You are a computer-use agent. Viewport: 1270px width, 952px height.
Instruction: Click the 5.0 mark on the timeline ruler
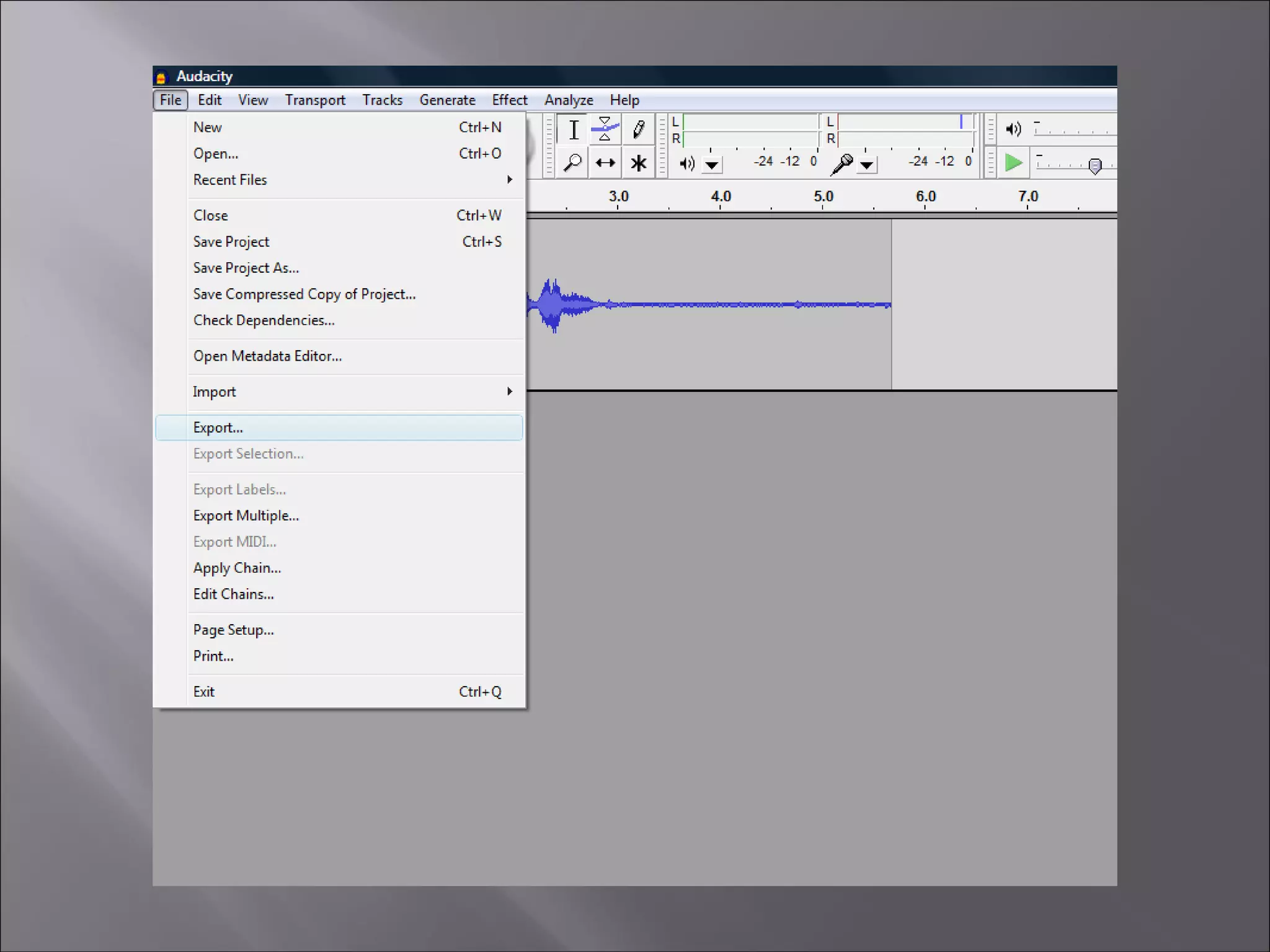[x=823, y=197]
